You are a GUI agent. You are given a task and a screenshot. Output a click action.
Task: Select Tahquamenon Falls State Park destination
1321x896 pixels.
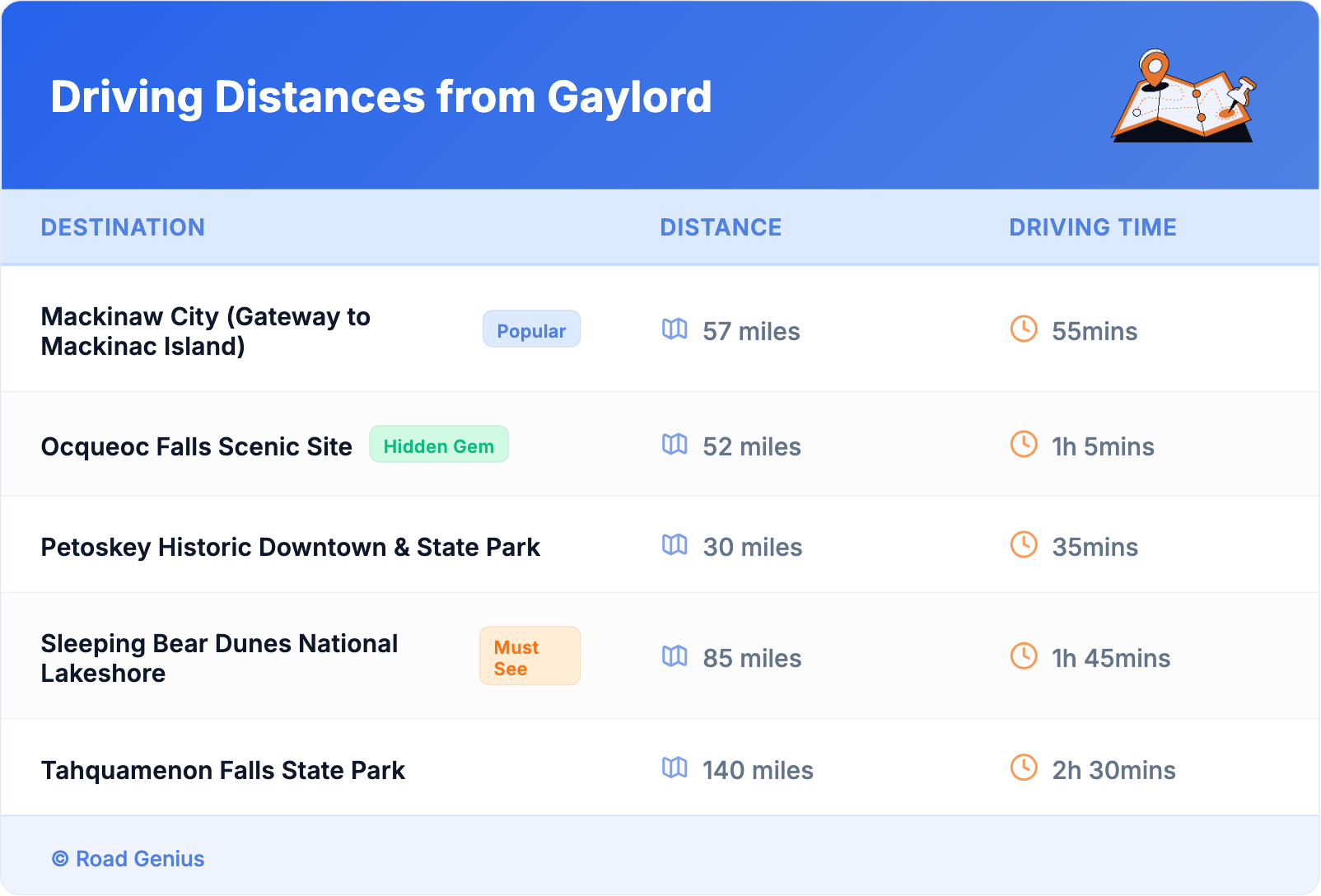pyautogui.click(x=223, y=770)
